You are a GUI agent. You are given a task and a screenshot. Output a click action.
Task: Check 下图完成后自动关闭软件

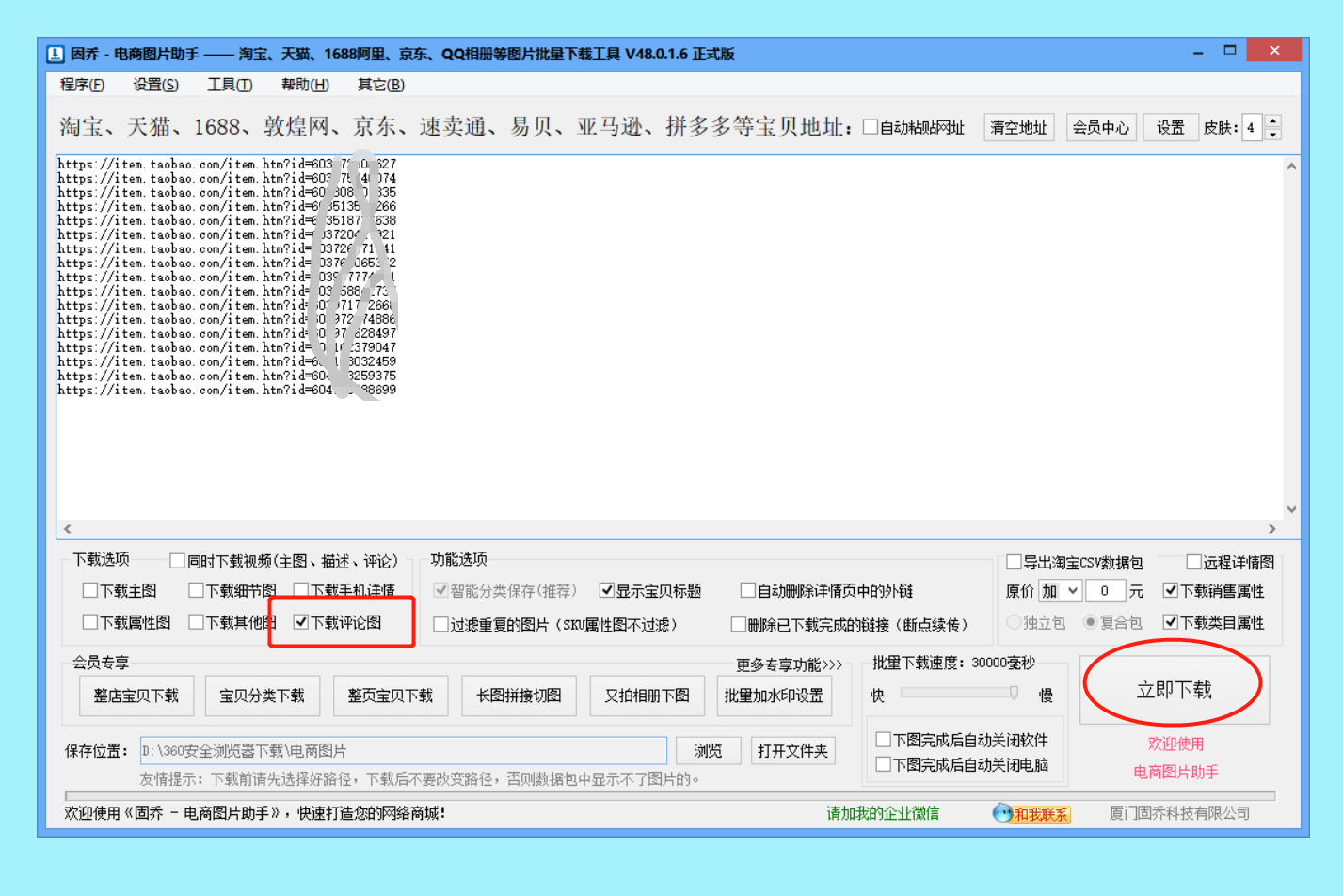tap(883, 739)
